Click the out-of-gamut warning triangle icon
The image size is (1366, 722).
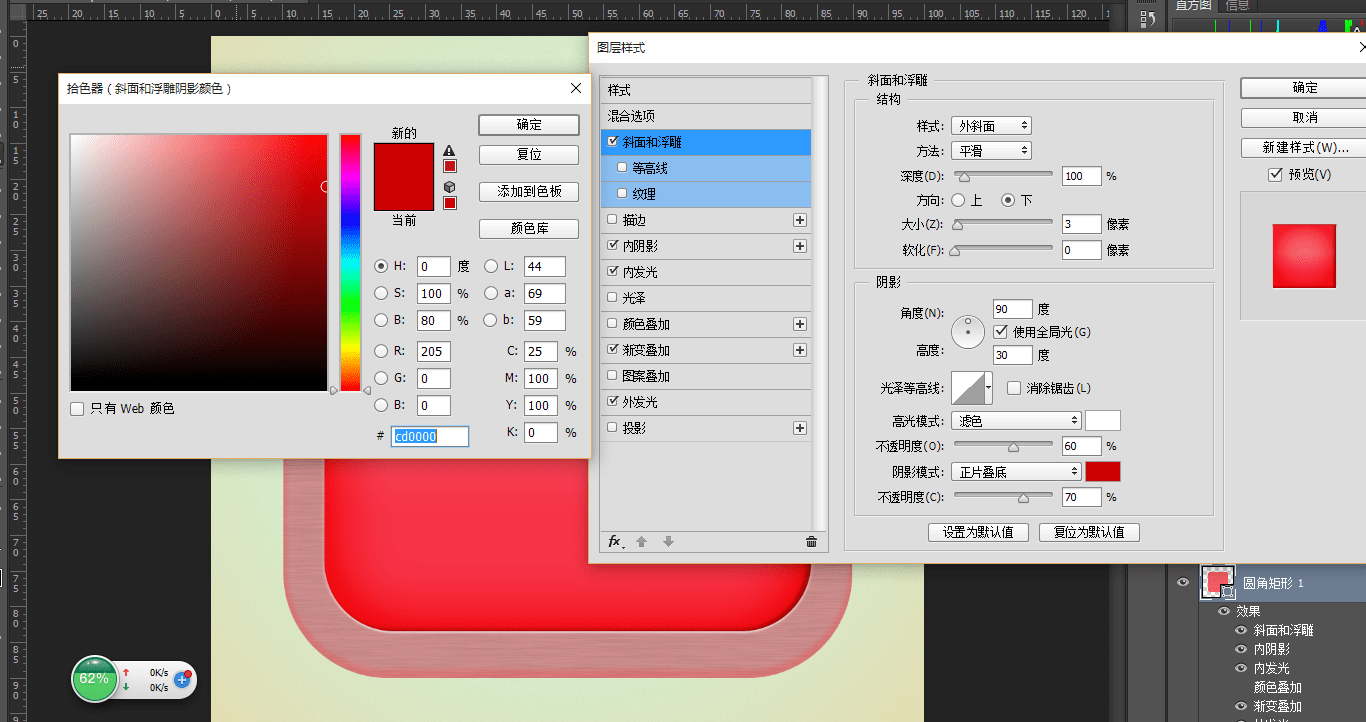coord(449,151)
